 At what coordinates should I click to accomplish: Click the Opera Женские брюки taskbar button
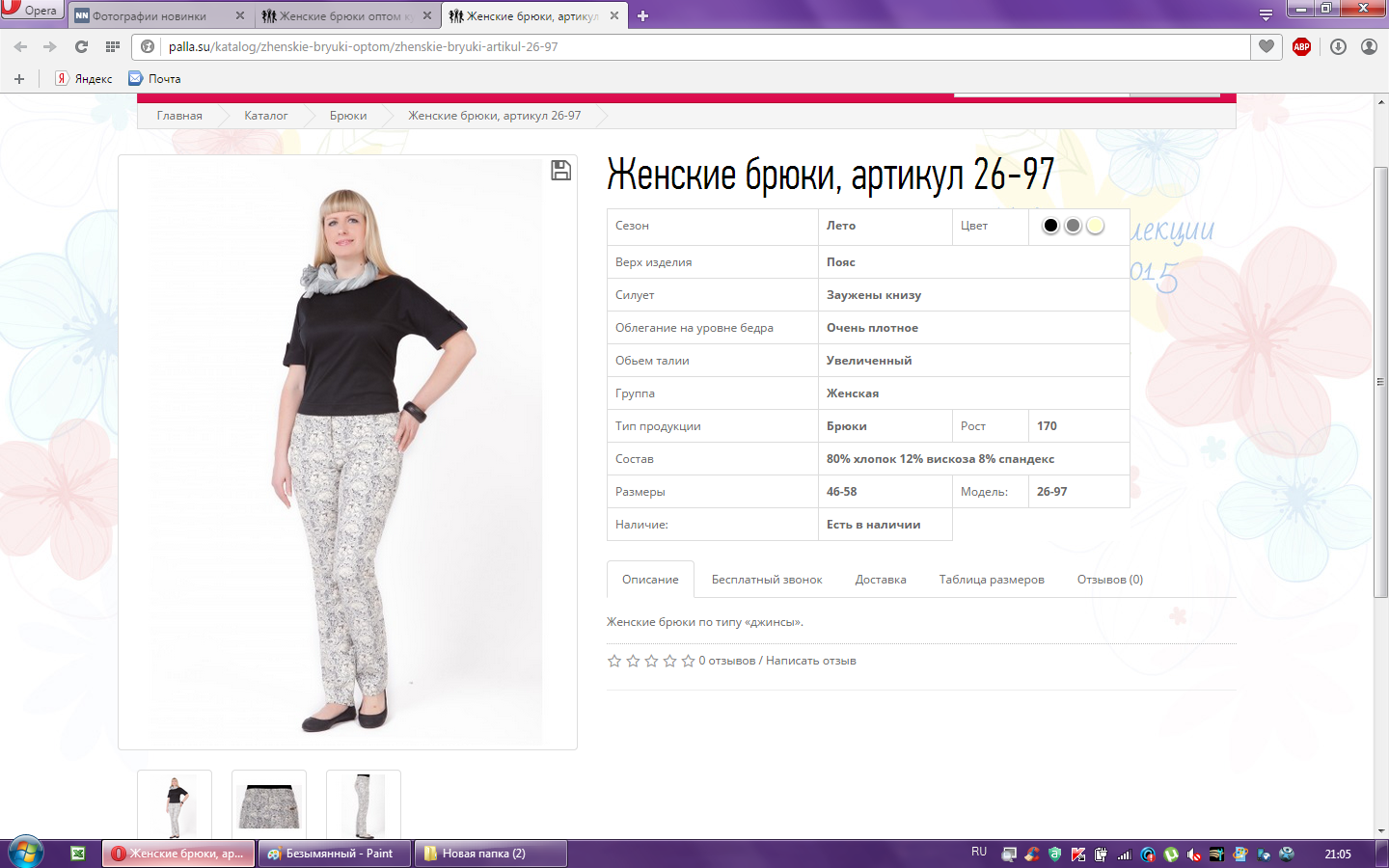[x=178, y=854]
